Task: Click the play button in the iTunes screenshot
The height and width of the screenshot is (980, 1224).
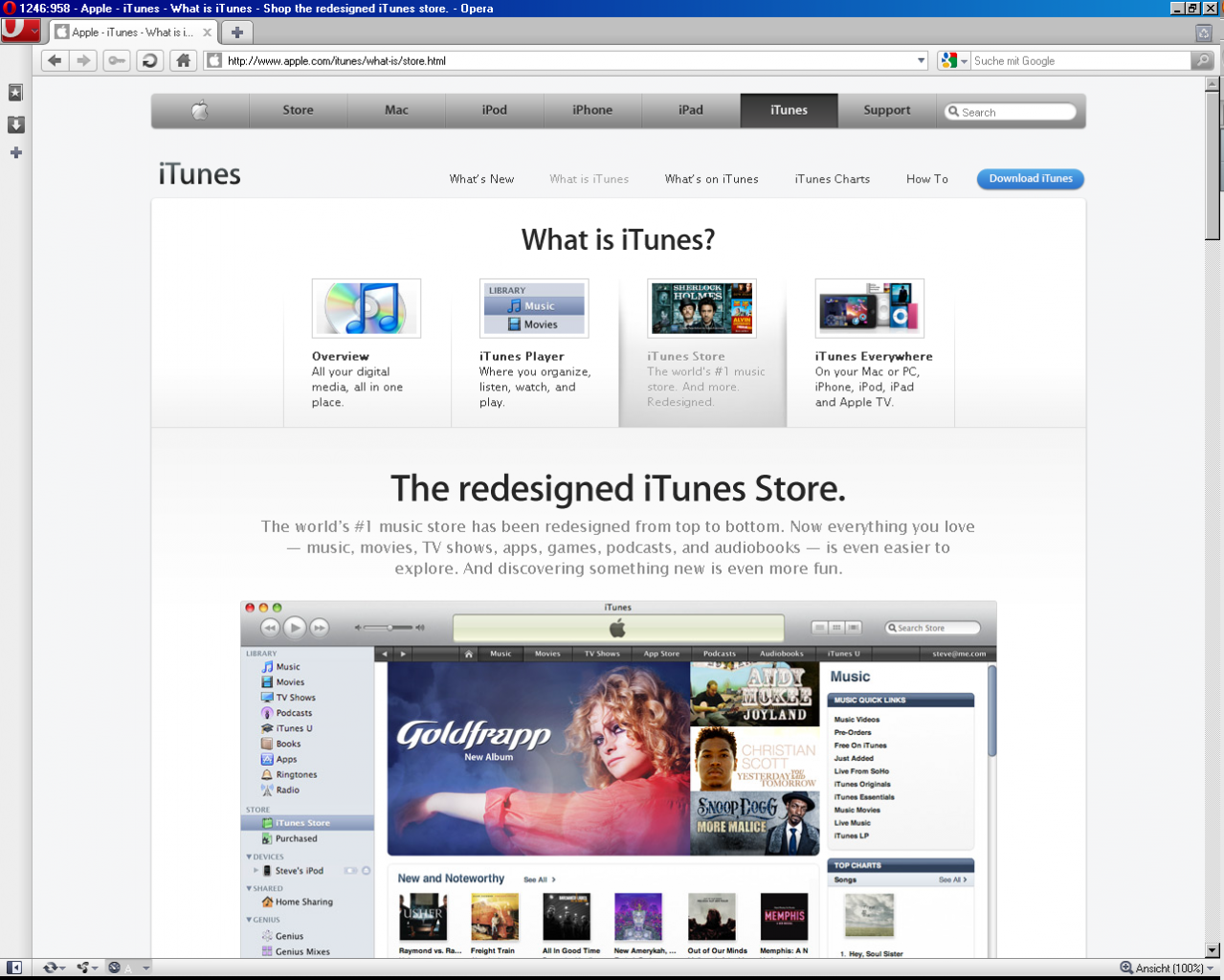Action: point(295,628)
